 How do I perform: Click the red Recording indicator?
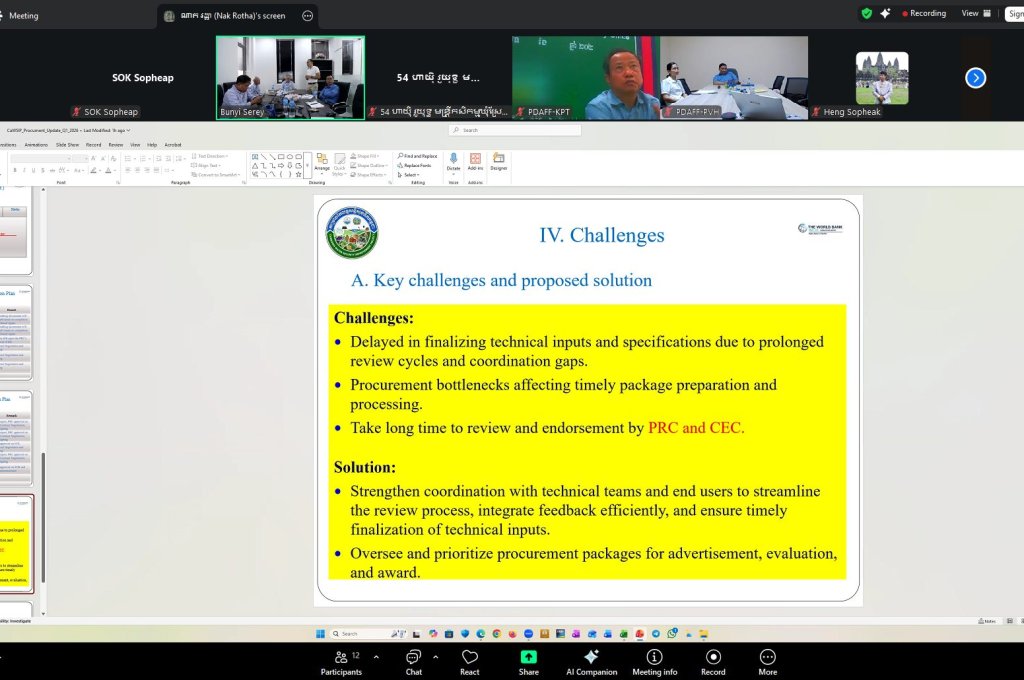click(x=924, y=13)
